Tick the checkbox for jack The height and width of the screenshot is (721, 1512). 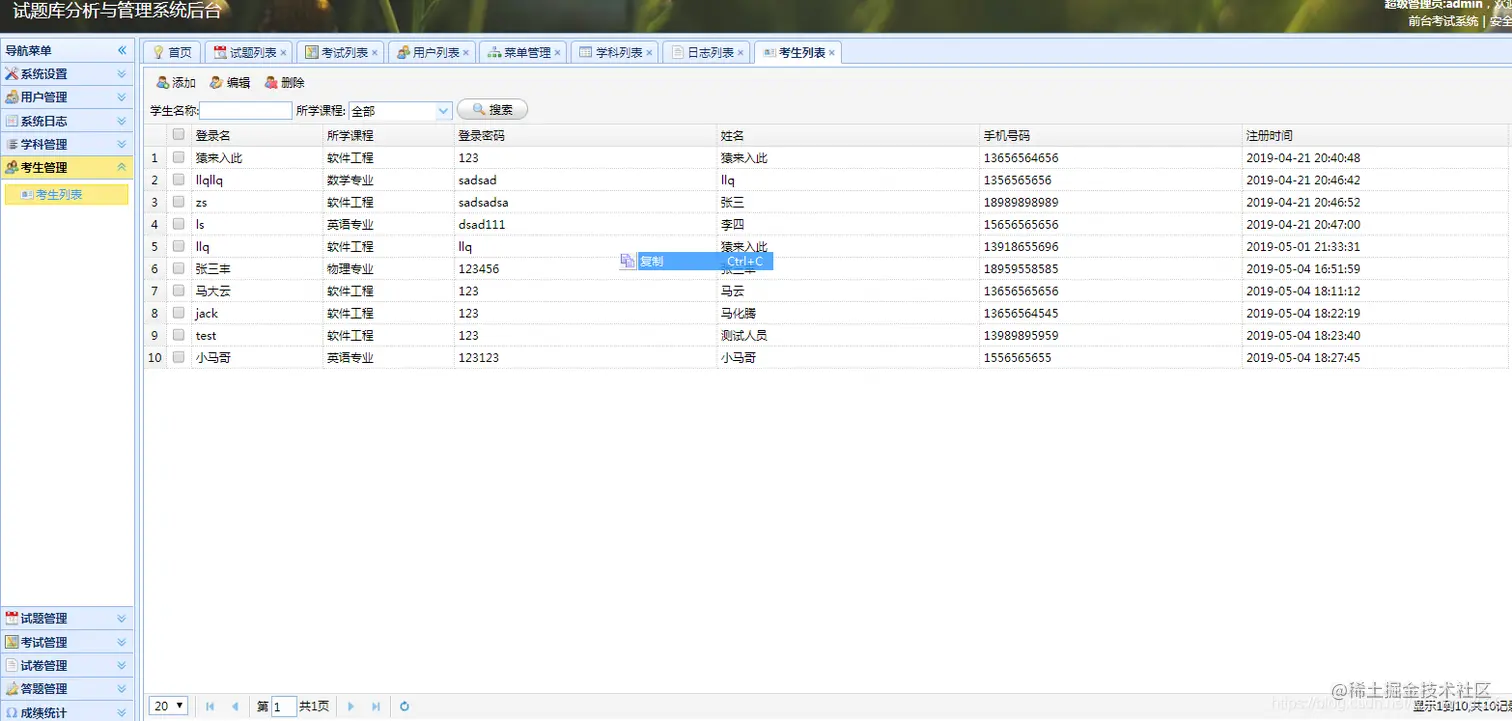click(x=179, y=313)
